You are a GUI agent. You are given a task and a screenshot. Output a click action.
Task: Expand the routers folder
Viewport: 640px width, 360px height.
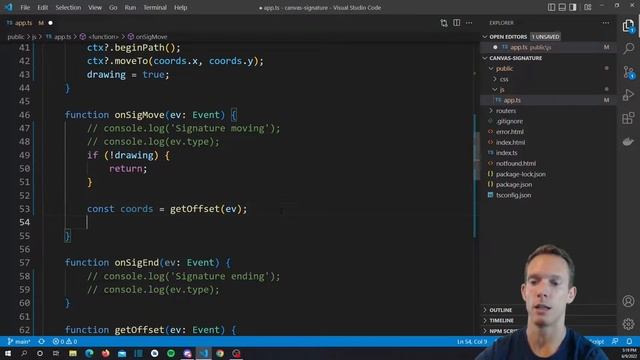point(506,111)
